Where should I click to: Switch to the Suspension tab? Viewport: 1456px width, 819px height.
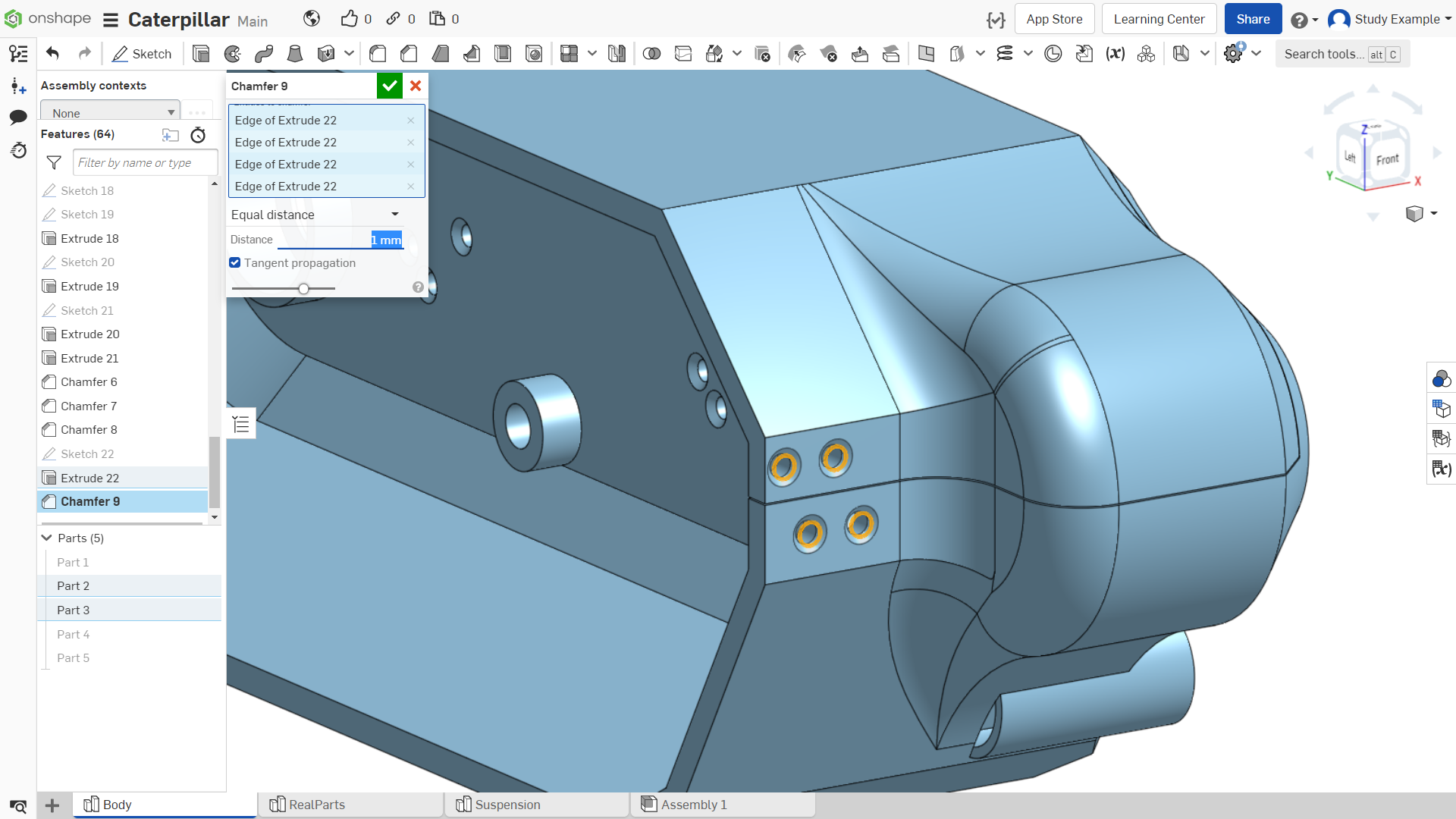tap(537, 805)
